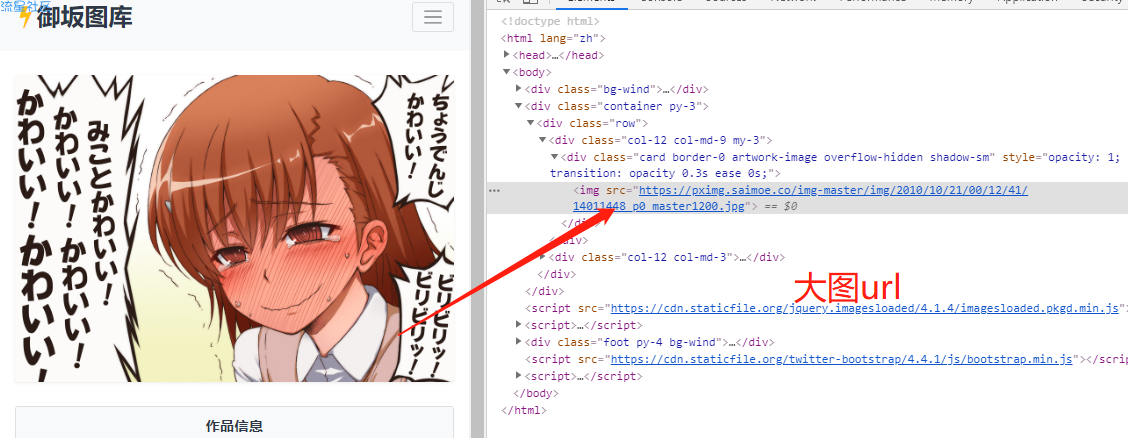
Task: Expand the div class bg-wind node
Action: 519,89
